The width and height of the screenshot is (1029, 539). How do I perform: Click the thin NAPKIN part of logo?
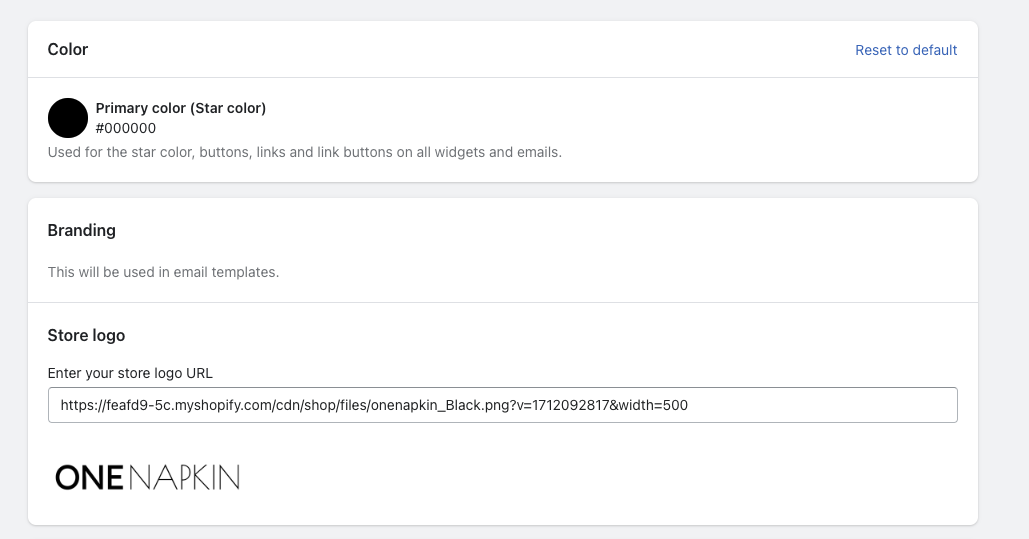tap(184, 477)
